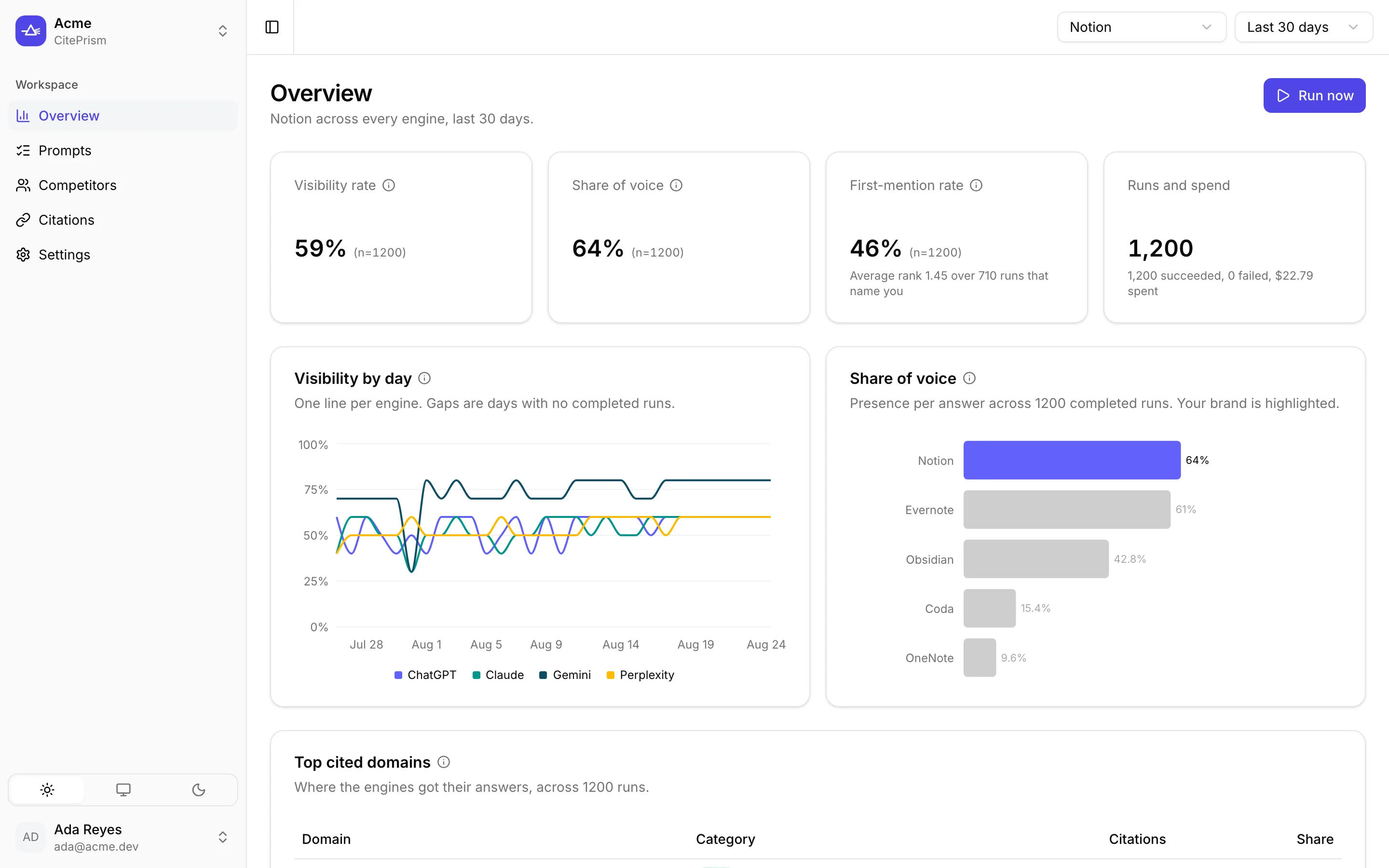Toggle Claude series in legend
This screenshot has height=868, width=1389.
click(x=498, y=675)
